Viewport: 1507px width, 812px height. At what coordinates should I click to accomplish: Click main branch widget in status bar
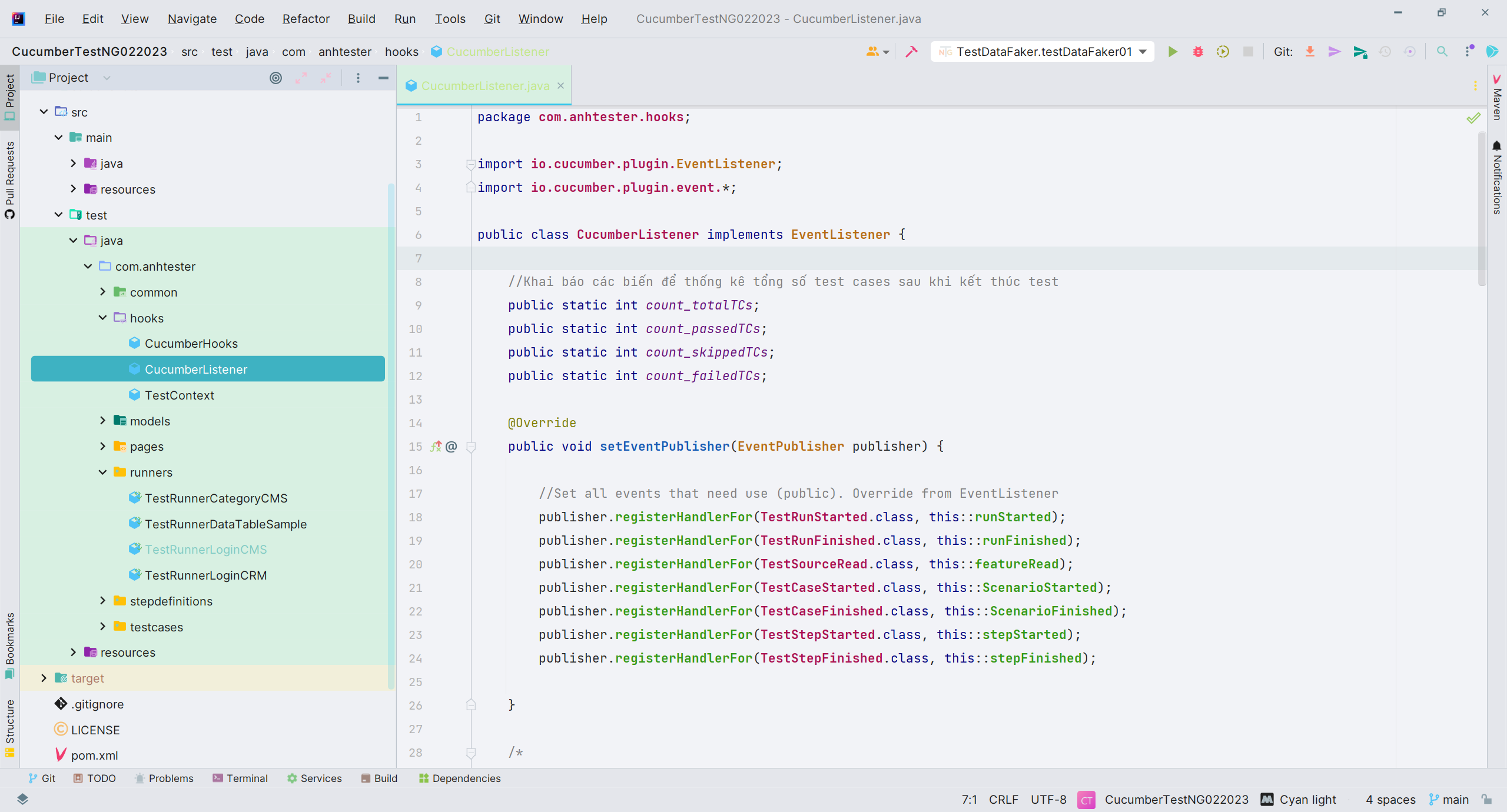point(1449,799)
